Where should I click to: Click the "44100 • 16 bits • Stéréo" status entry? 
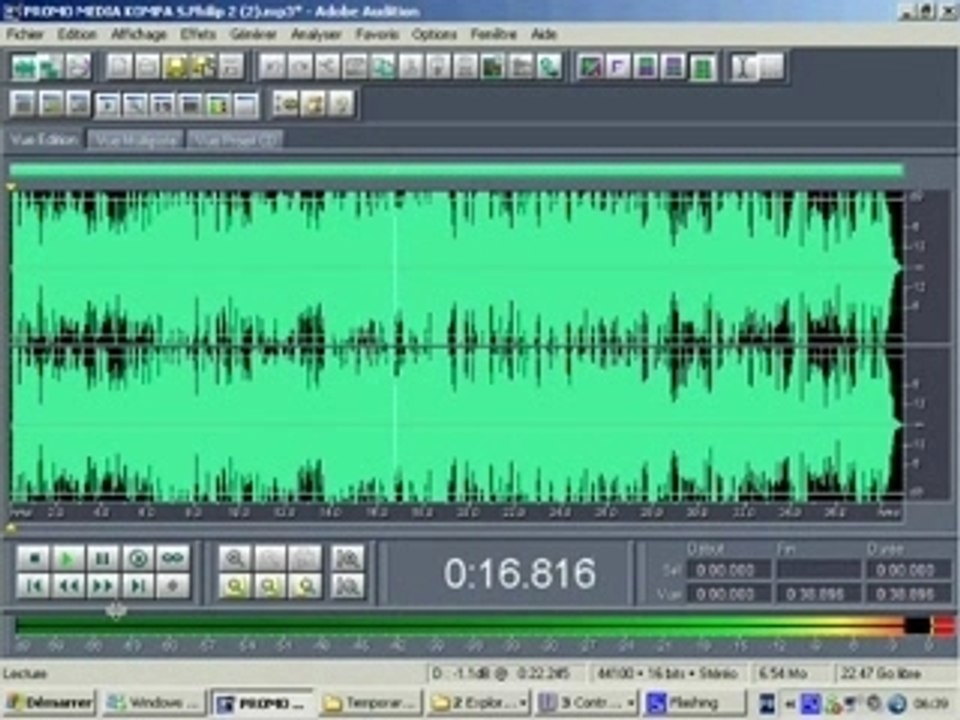[668, 673]
